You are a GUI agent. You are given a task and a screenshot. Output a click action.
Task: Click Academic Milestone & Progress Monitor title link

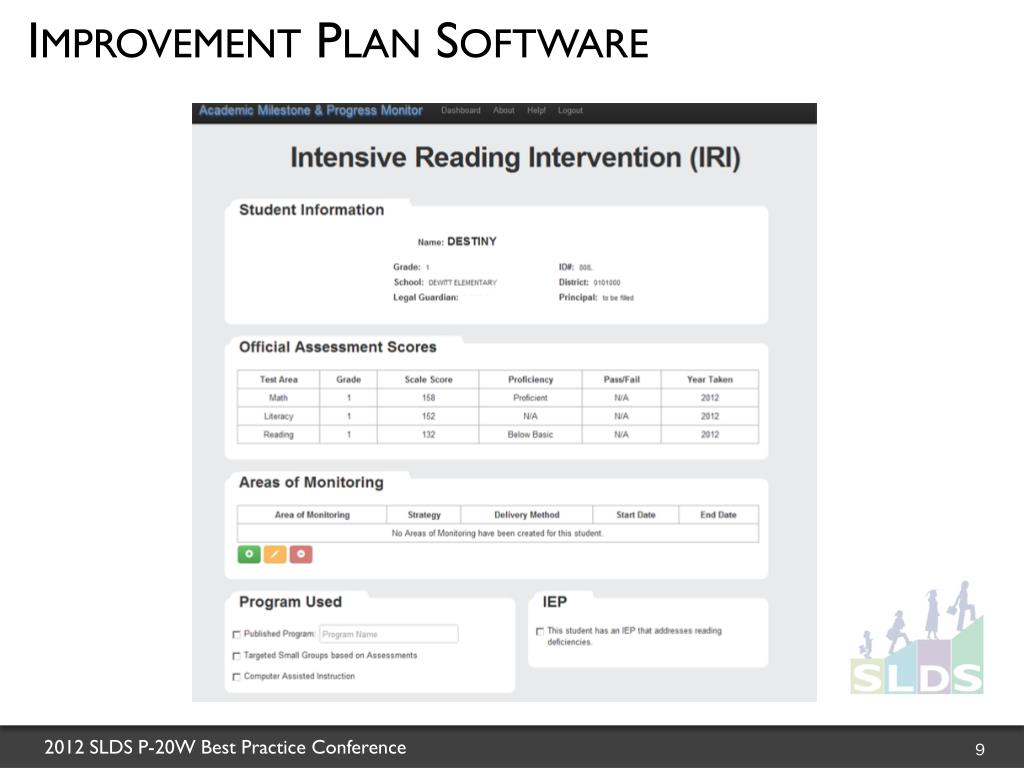pos(310,110)
